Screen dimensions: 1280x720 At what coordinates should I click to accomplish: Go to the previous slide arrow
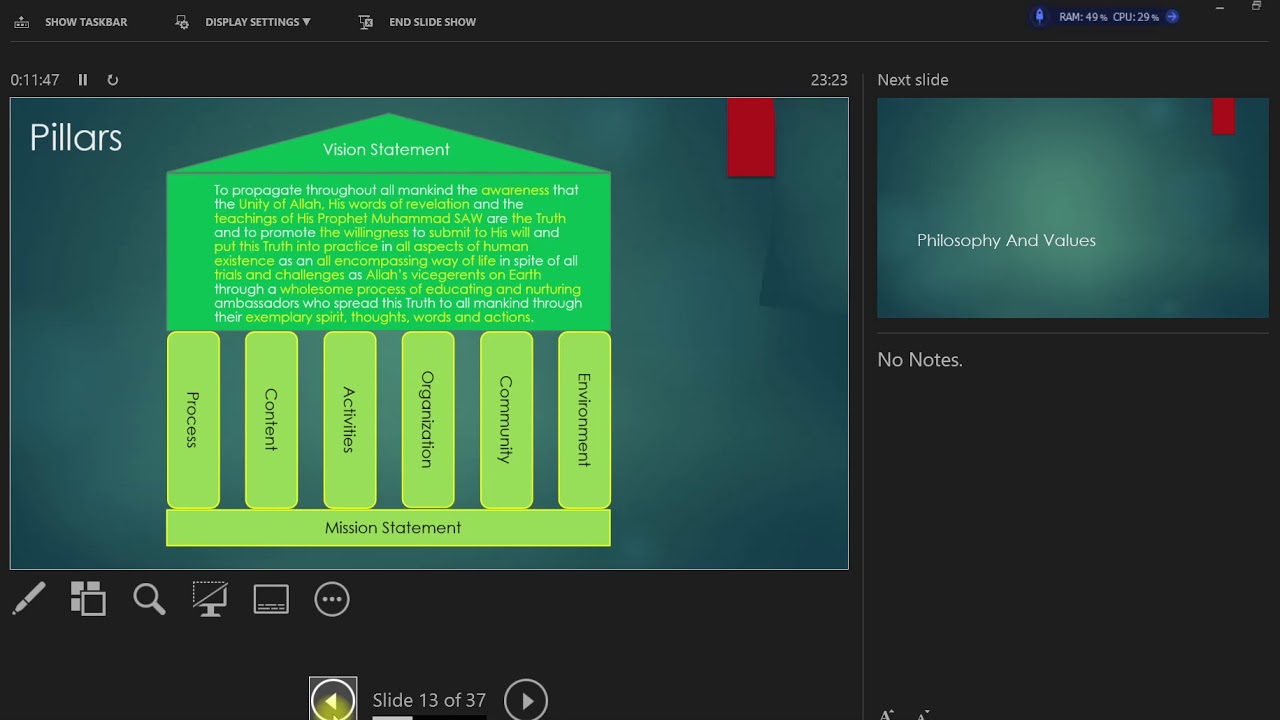pyautogui.click(x=333, y=699)
